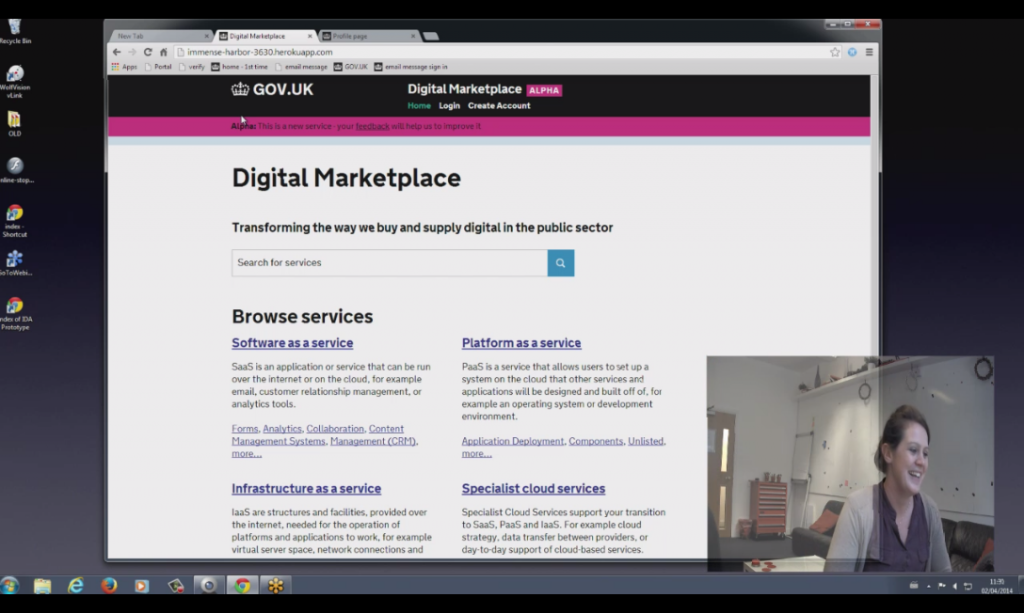1024x613 pixels.
Task: Launch Internet Explorer from the taskbar
Action: (76, 586)
